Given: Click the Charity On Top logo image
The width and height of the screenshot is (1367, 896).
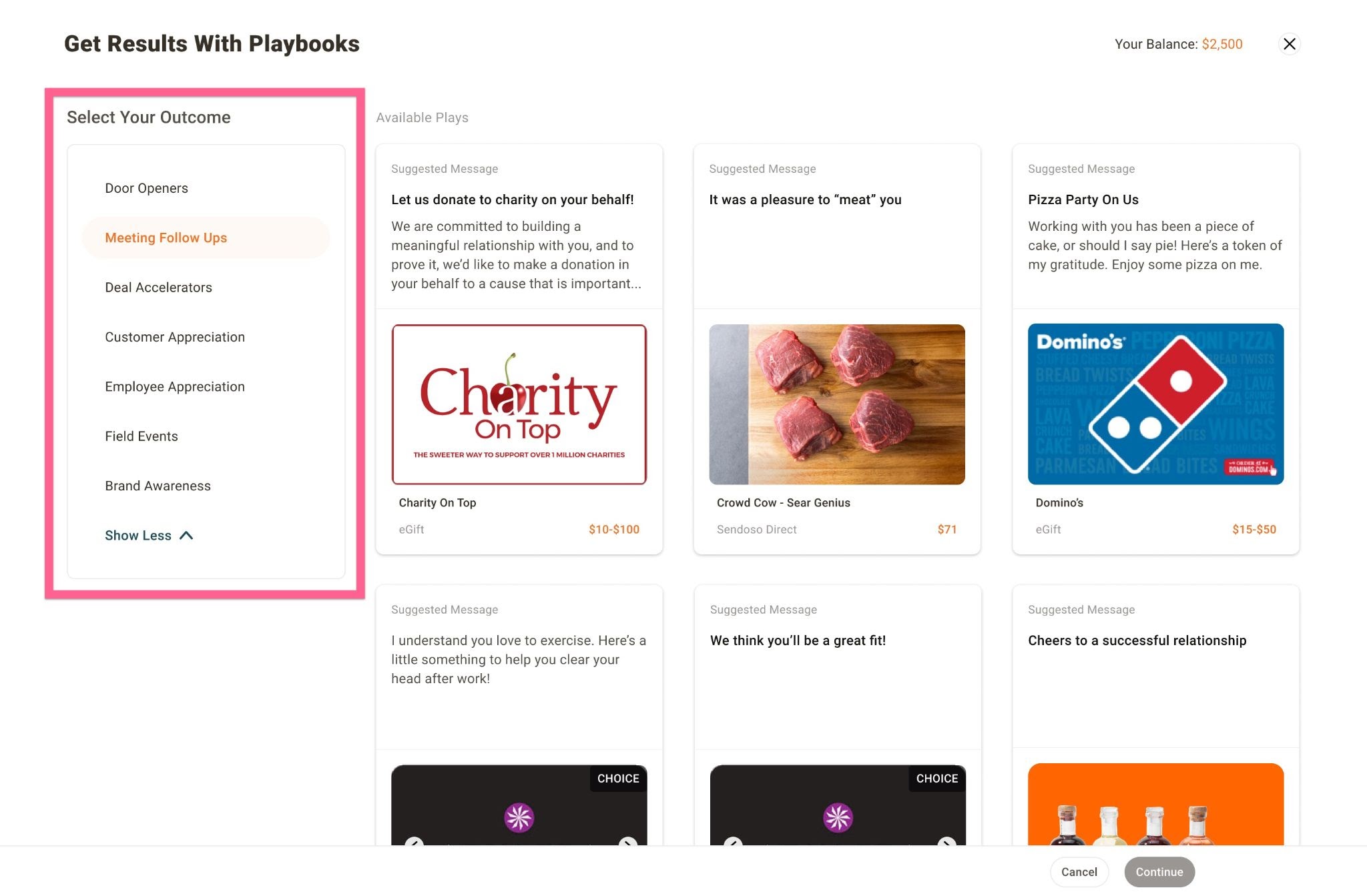Looking at the screenshot, I should click(x=519, y=404).
